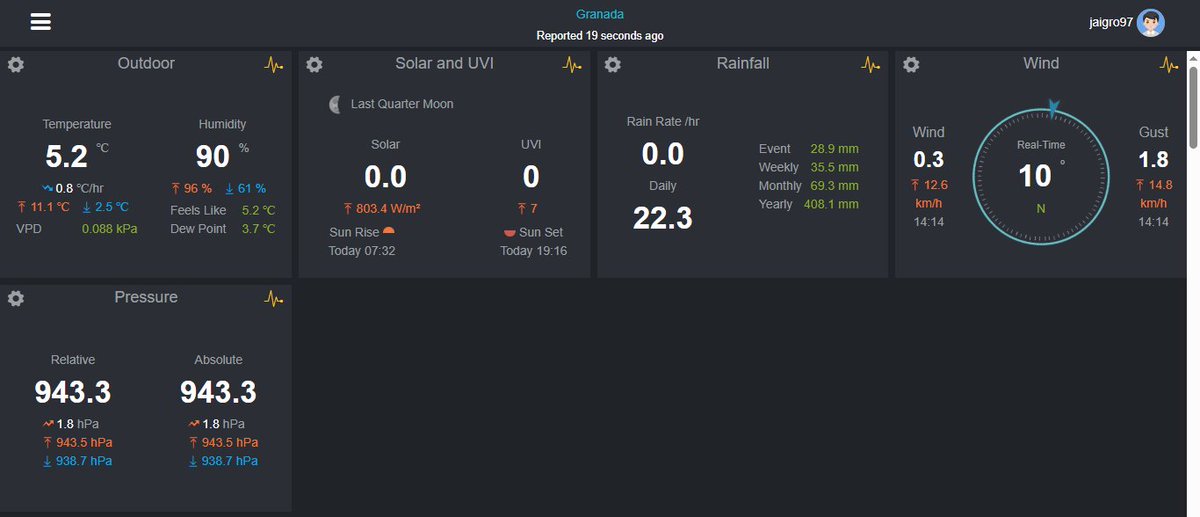Image resolution: width=1200 pixels, height=517 pixels.
Task: Click the Last Quarter Moon label
Action: click(x=402, y=104)
